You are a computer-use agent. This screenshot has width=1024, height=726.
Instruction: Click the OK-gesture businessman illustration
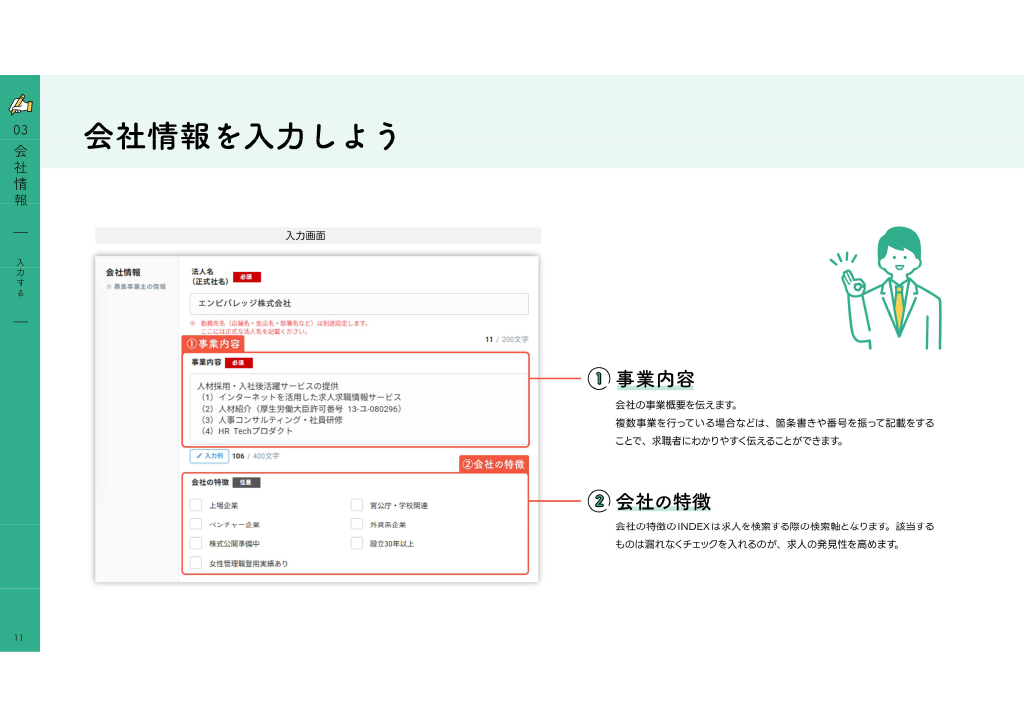coord(886,288)
